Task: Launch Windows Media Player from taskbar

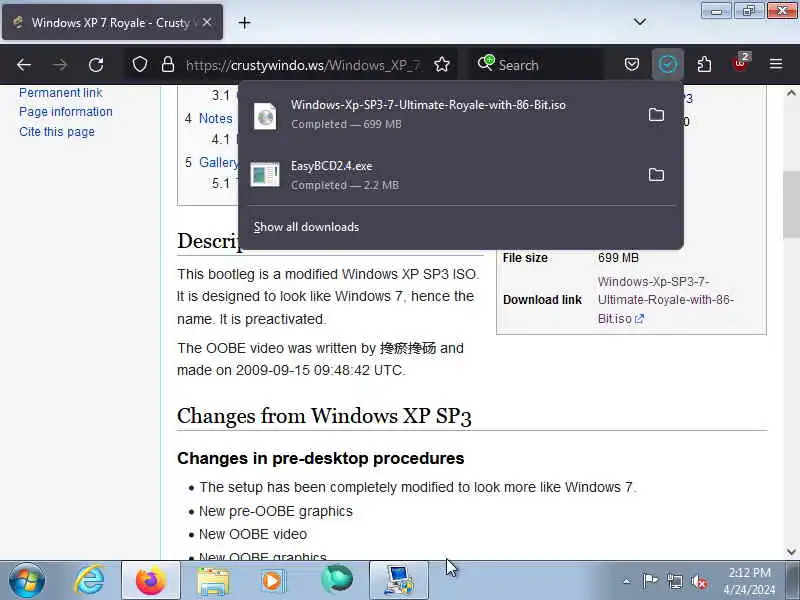Action: tap(274, 581)
